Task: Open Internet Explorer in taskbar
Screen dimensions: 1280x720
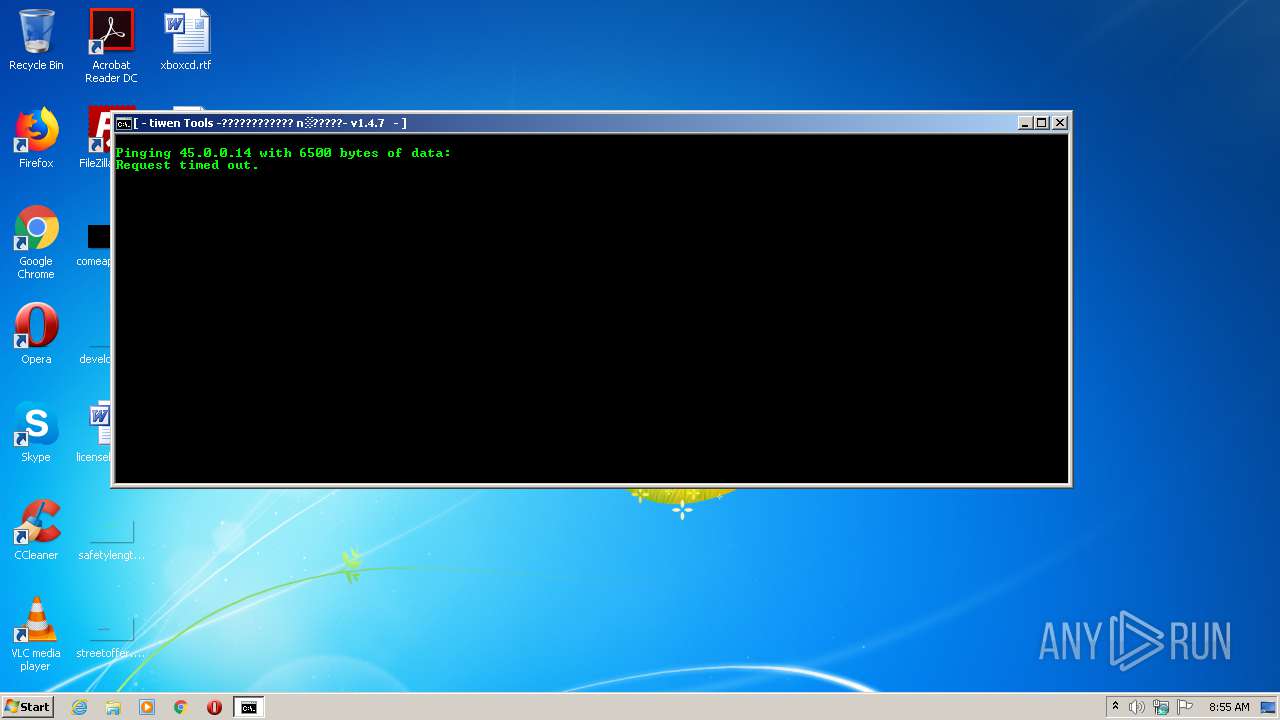Action: [79, 707]
